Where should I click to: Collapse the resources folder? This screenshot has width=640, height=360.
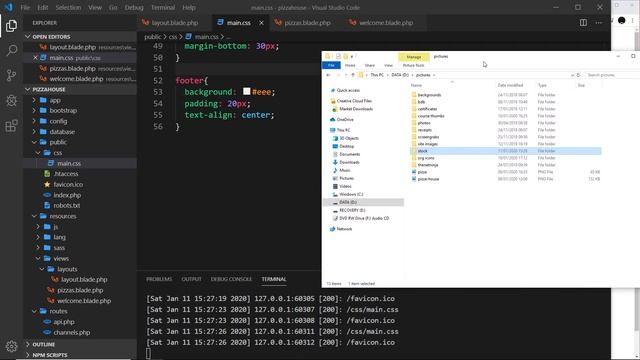coord(34,216)
